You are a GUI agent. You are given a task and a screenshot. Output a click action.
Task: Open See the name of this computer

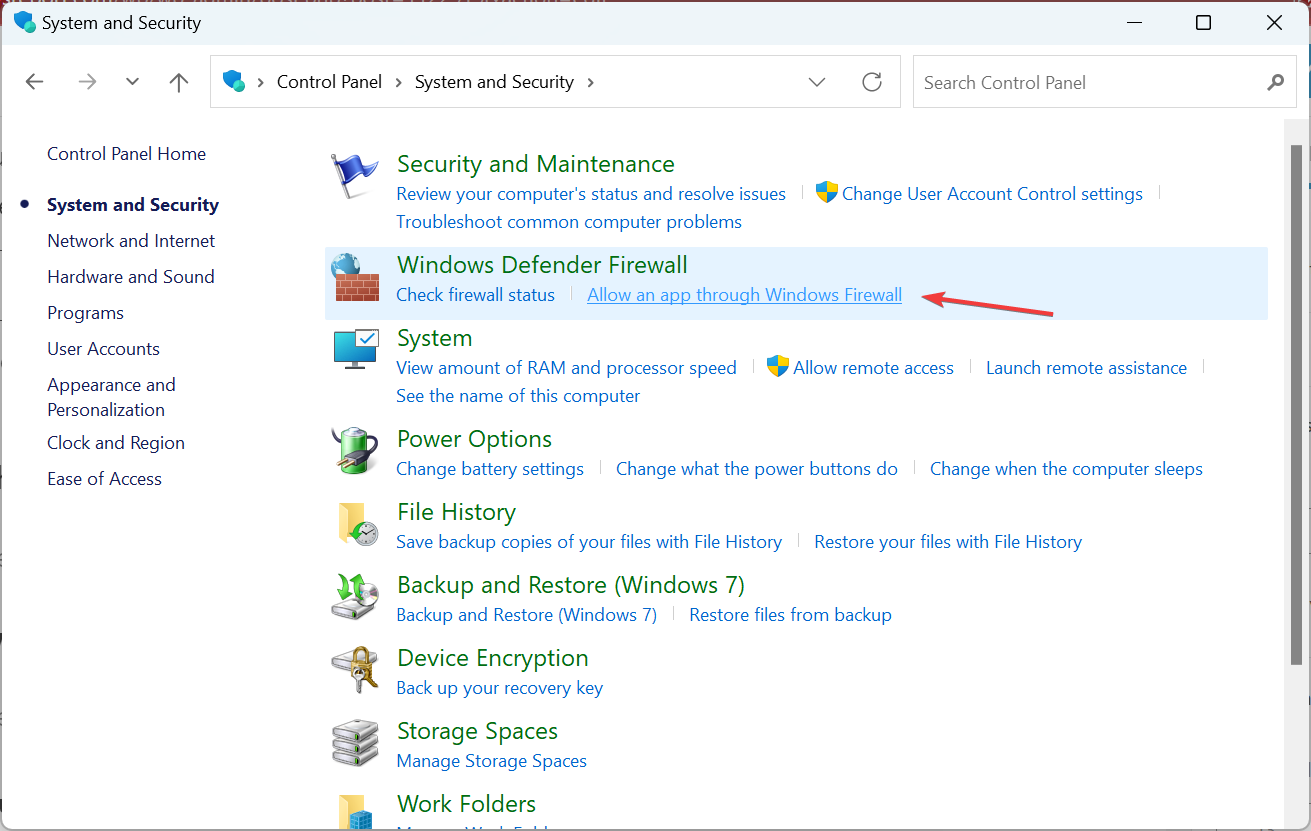coord(518,395)
